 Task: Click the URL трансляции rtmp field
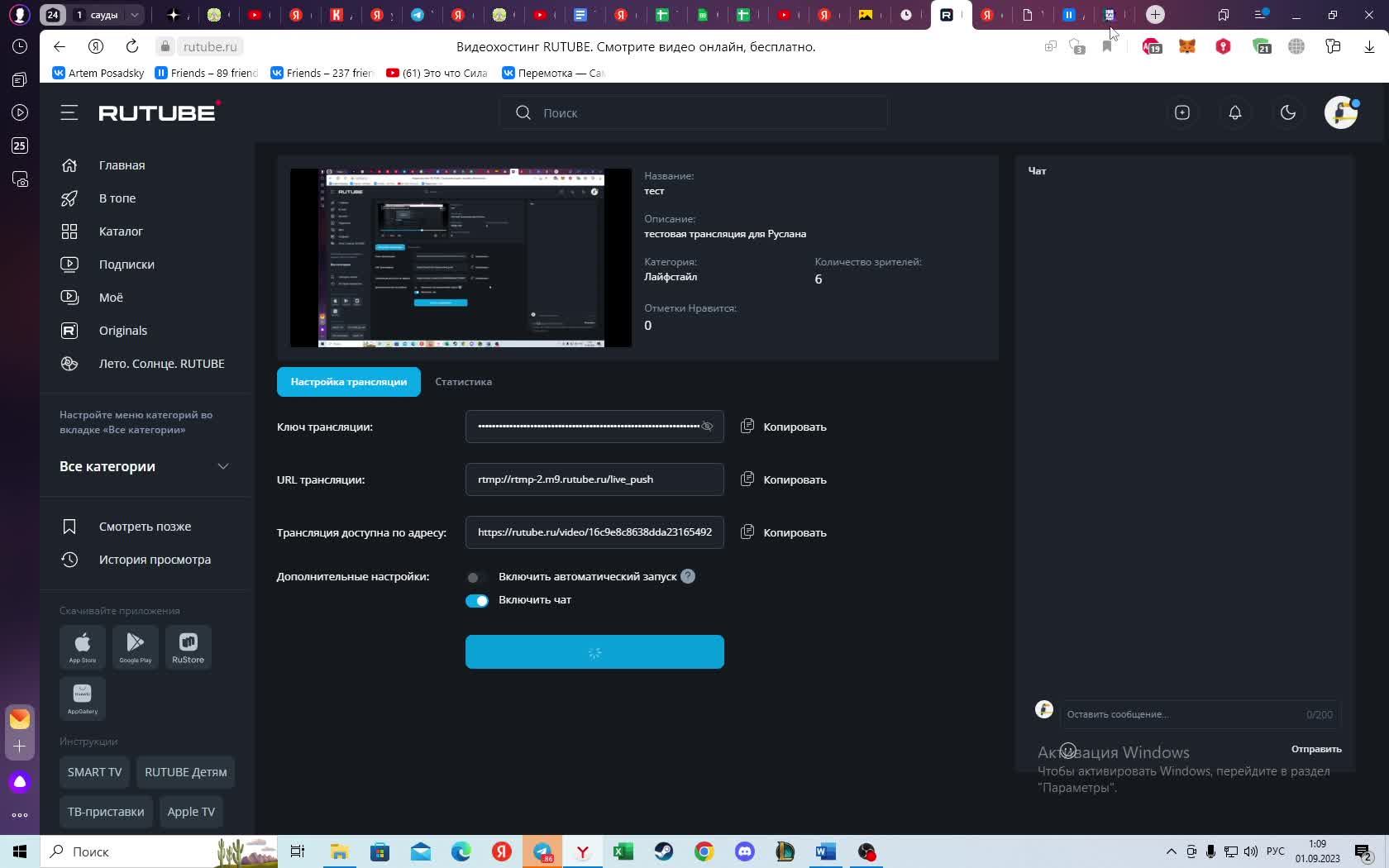click(594, 479)
